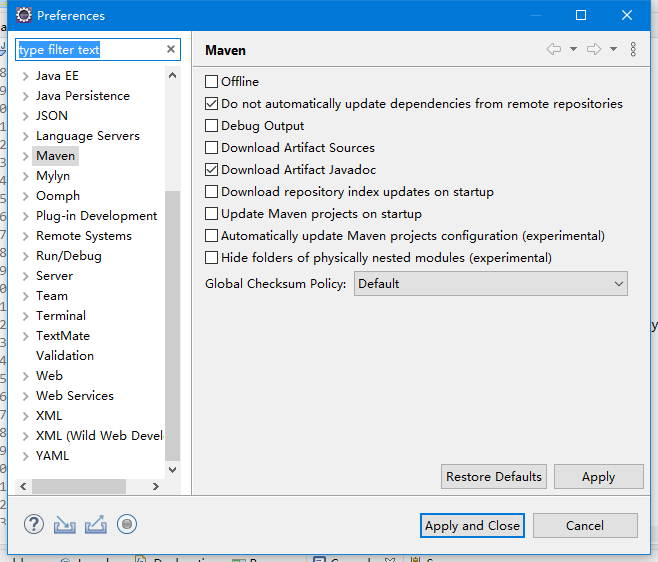Open the forward history dropdown arrow
The image size is (658, 562).
pyautogui.click(x=613, y=49)
